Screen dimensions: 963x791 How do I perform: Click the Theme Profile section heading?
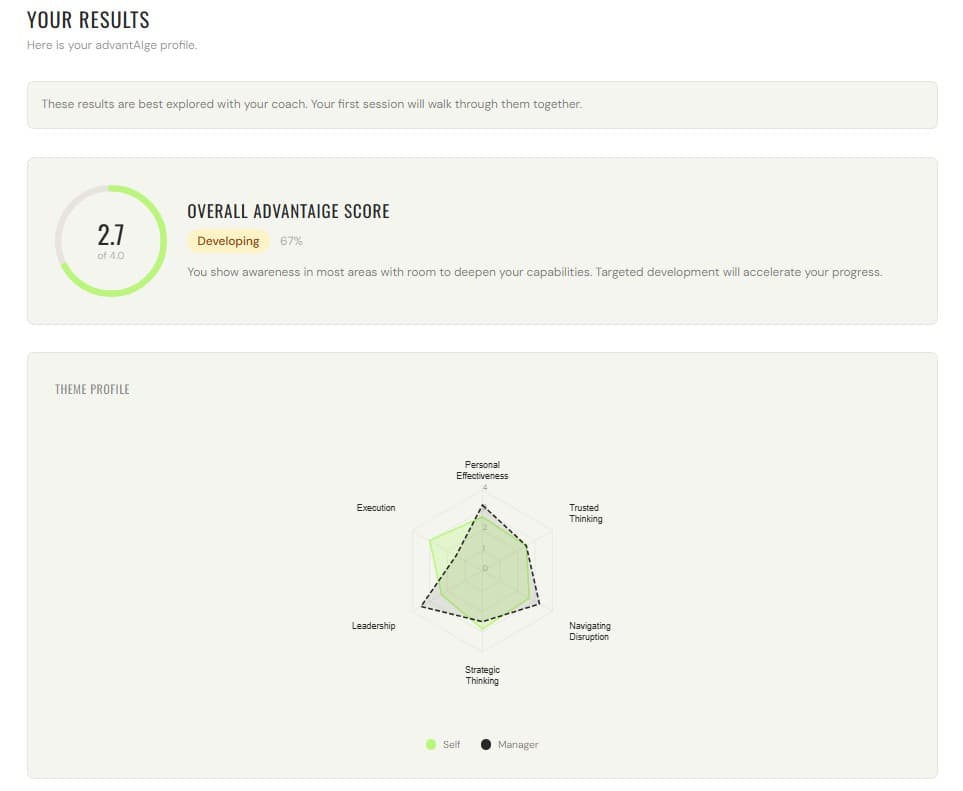point(92,389)
